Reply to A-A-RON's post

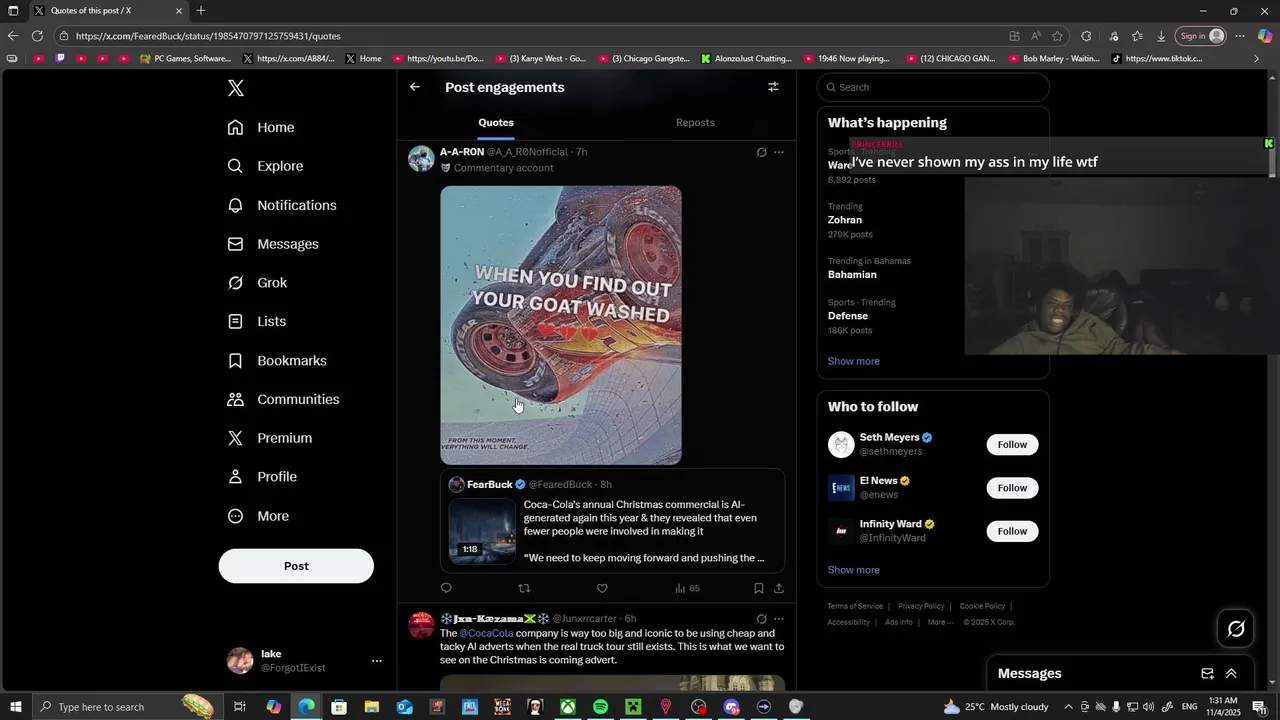pyautogui.click(x=446, y=588)
